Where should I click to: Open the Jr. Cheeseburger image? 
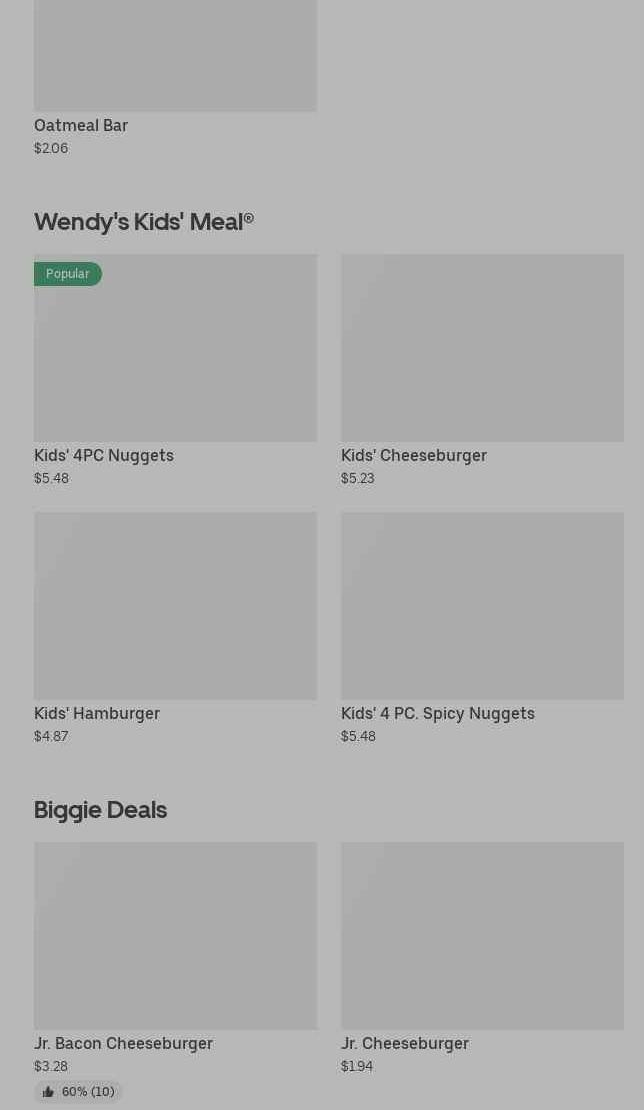coord(483,936)
